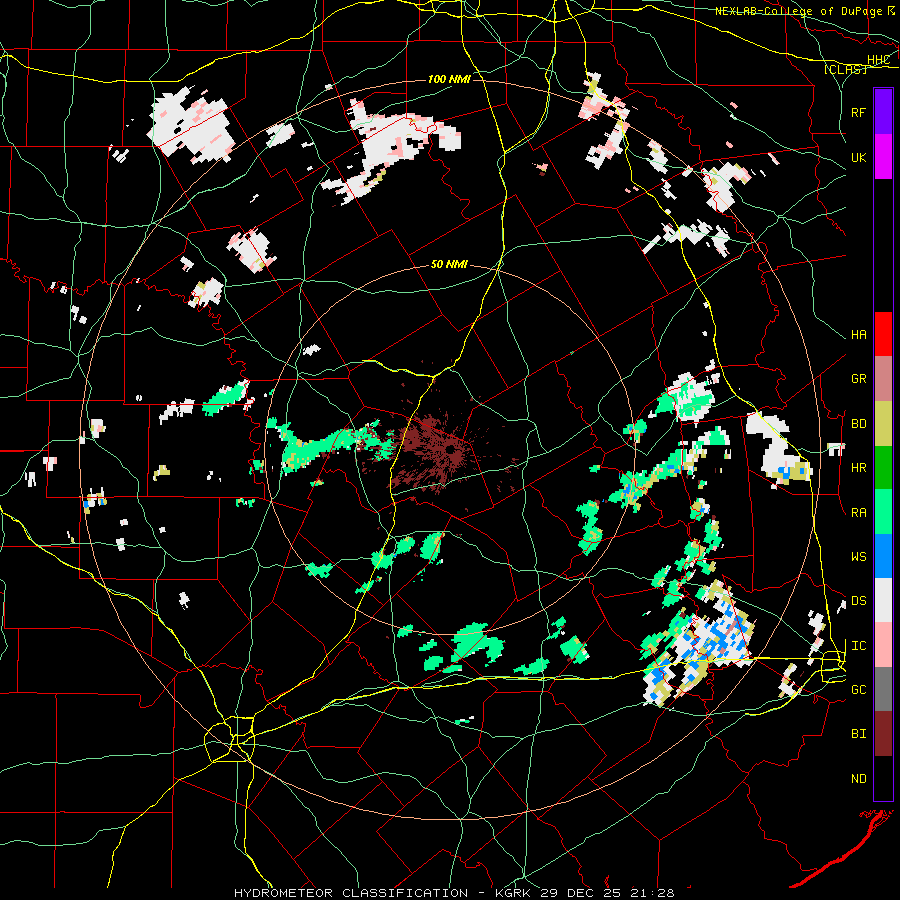Click the DS legend label
900x900 pixels.
(x=858, y=601)
